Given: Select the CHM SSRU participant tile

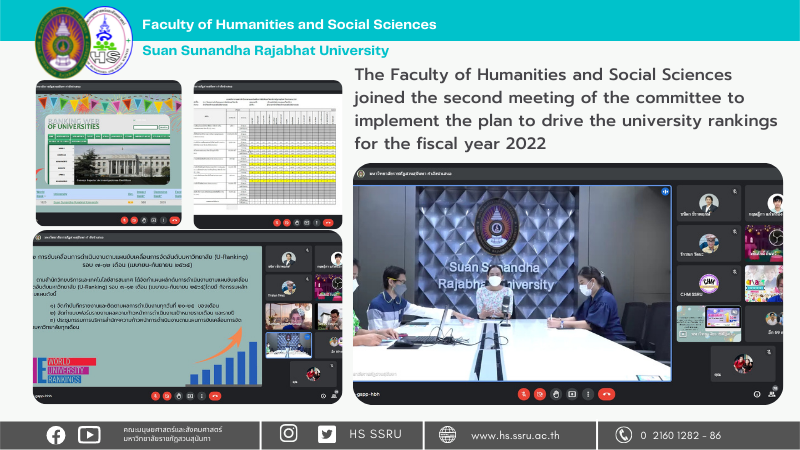Looking at the screenshot, I should coord(708,283).
